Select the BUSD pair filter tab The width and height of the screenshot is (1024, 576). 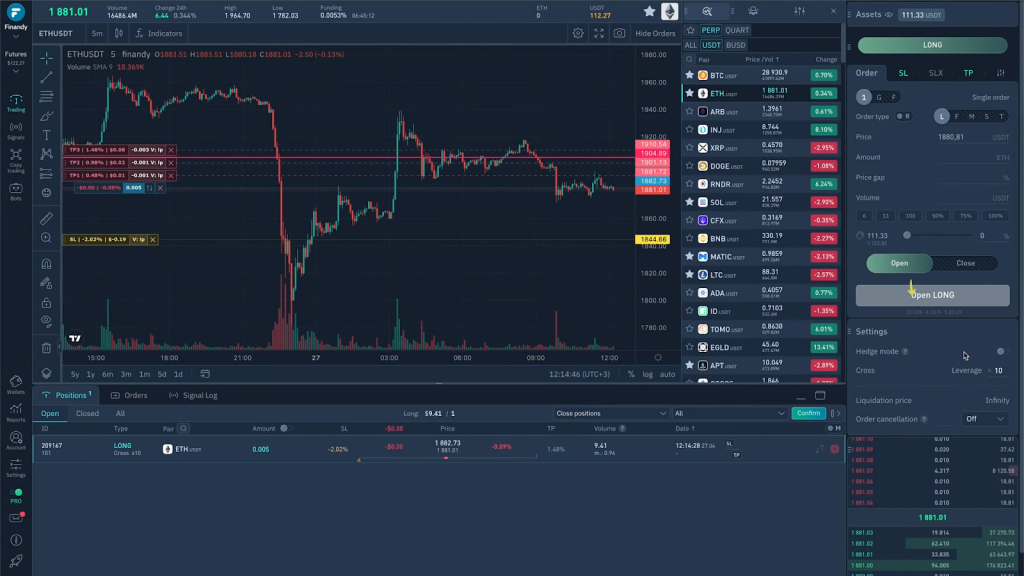pyautogui.click(x=735, y=45)
